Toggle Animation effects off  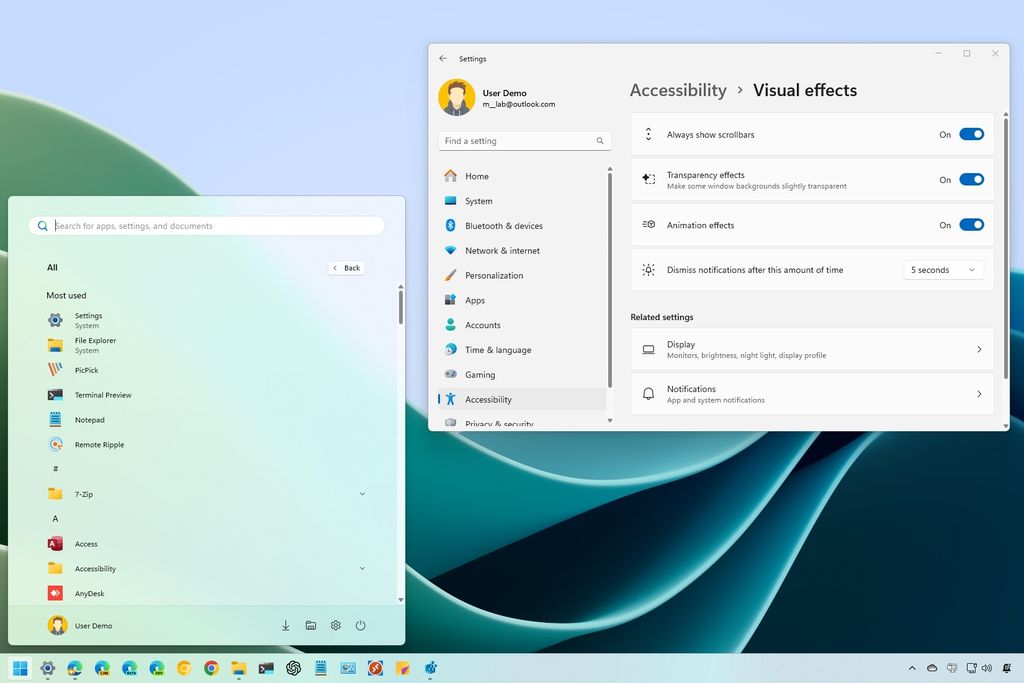(971, 225)
